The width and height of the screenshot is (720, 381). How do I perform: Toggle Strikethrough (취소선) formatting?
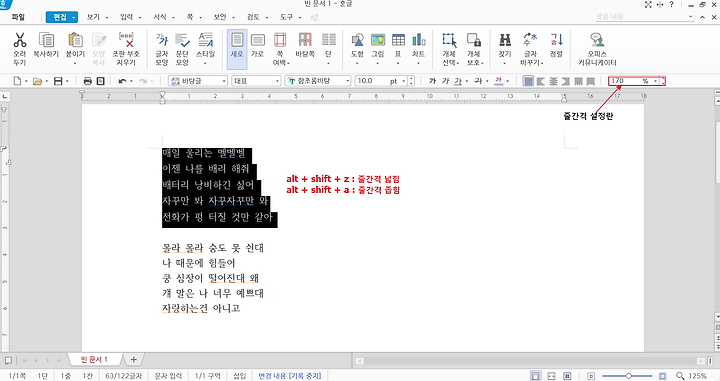(x=478, y=81)
